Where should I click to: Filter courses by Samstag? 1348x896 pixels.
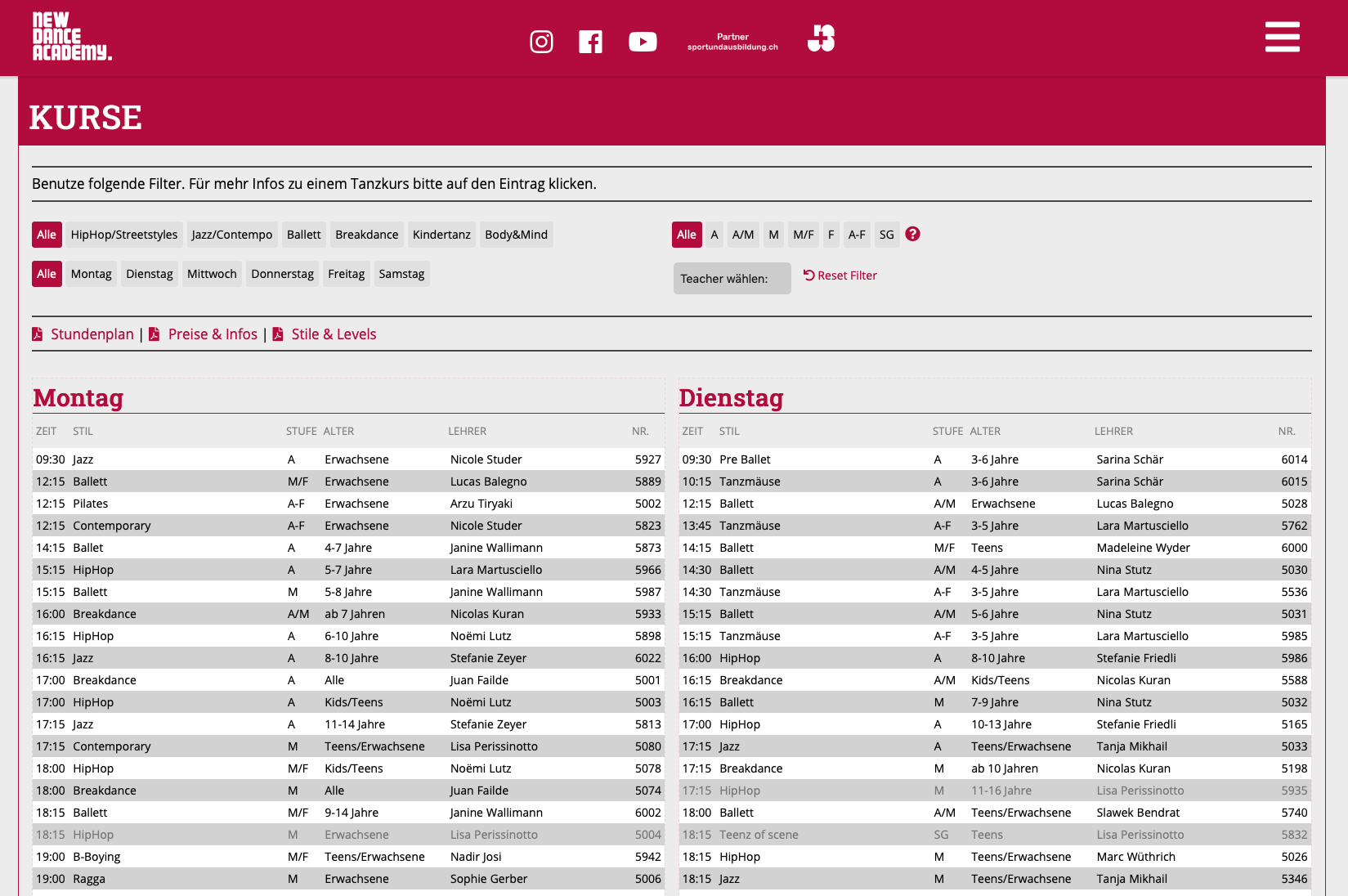(x=401, y=274)
